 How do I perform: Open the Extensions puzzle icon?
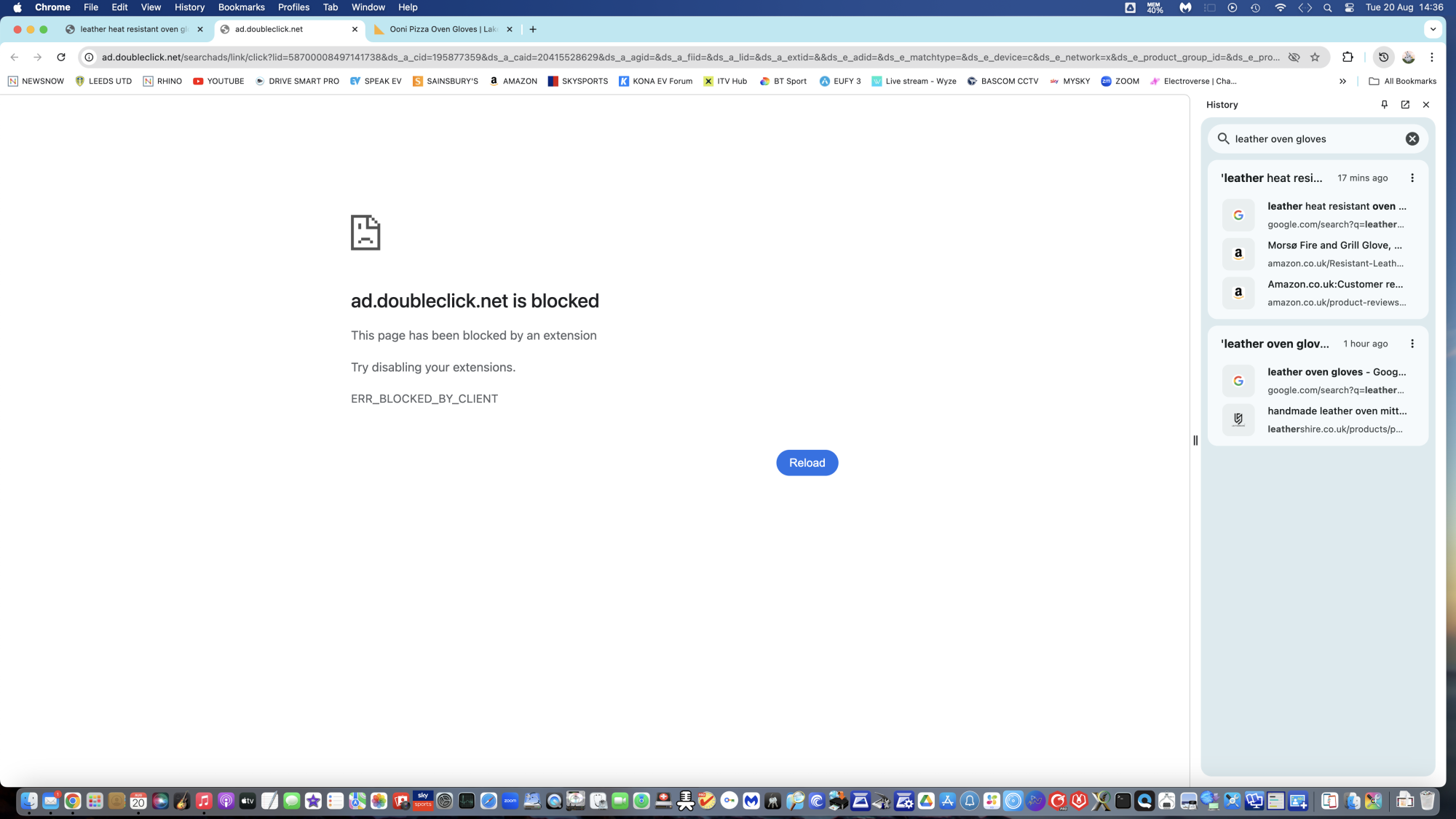click(1348, 57)
